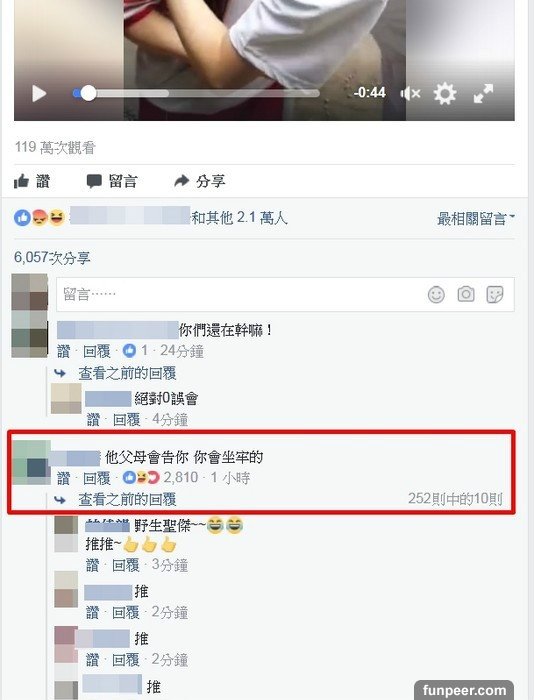The width and height of the screenshot is (534, 700).
Task: Open the sticker picker icon
Action: click(495, 295)
